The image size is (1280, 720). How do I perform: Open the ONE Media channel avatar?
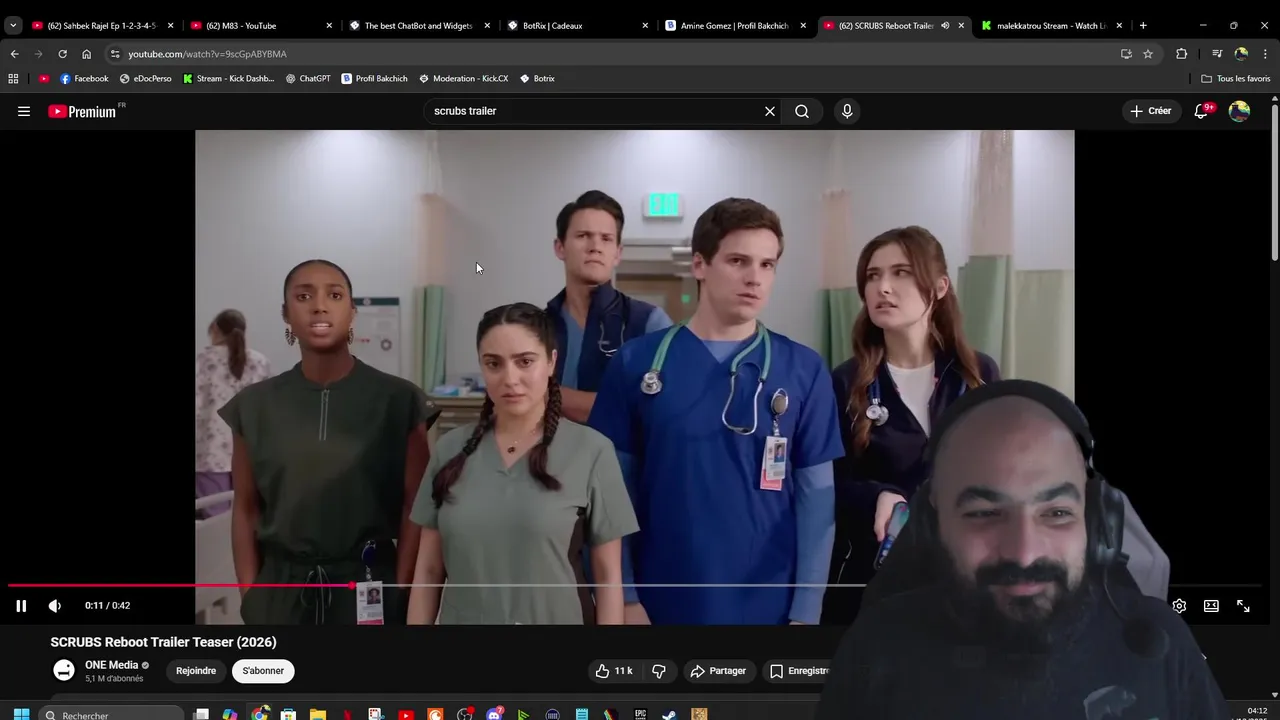64,671
